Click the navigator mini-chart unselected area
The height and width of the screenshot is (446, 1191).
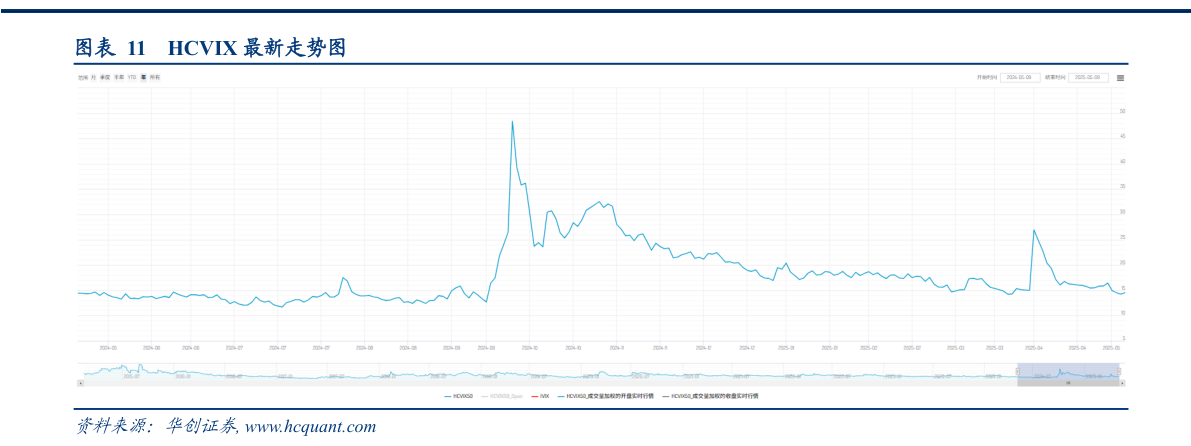[500, 372]
